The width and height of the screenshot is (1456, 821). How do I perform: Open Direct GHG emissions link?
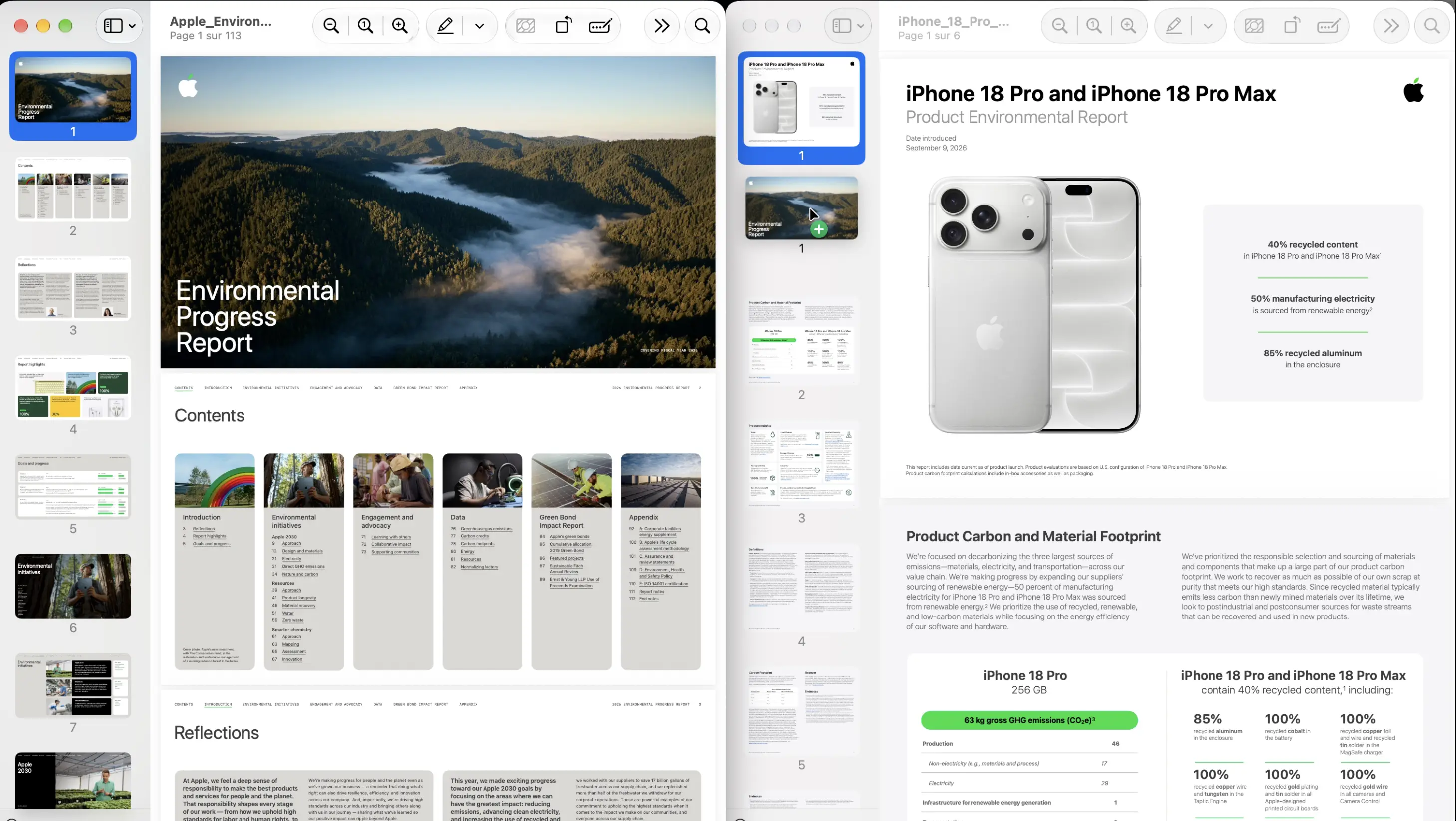[x=303, y=566]
